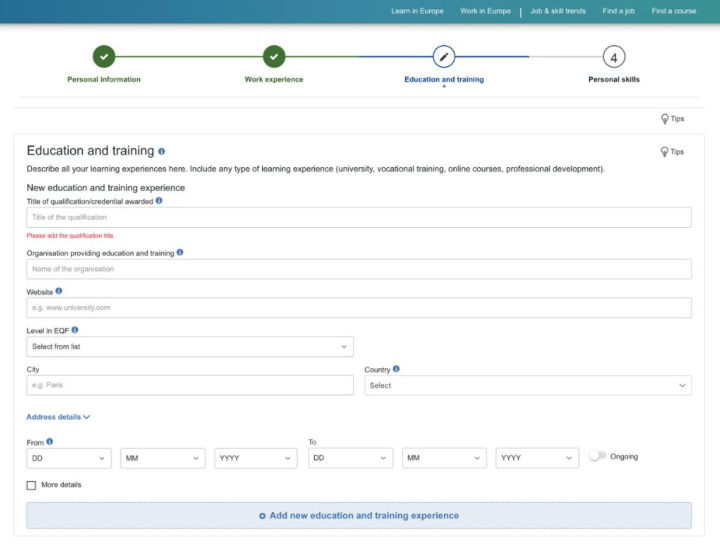Open the Country select dropdown
The width and height of the screenshot is (720, 558).
point(528,385)
